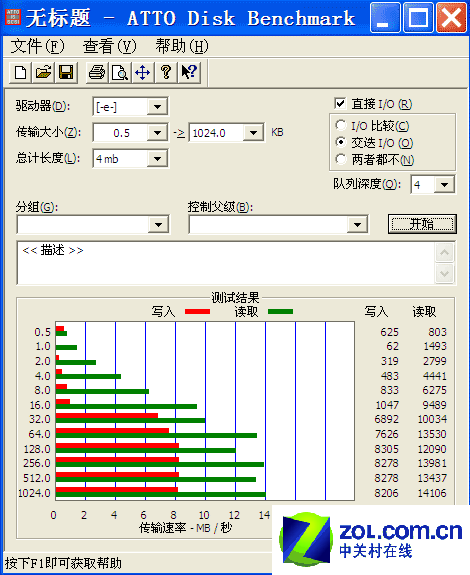Toggle the 直接 I/O checkbox

[340, 104]
